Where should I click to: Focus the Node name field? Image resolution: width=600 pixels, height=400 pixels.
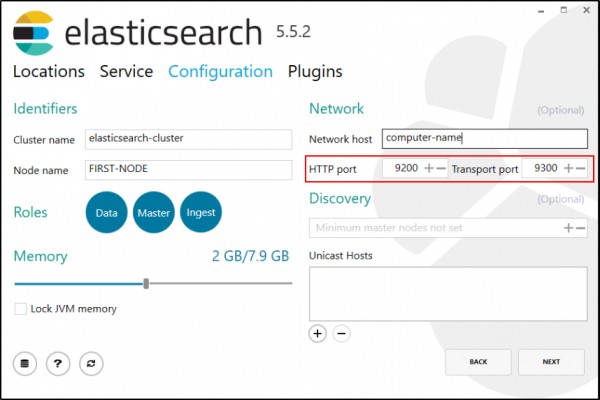pos(189,170)
